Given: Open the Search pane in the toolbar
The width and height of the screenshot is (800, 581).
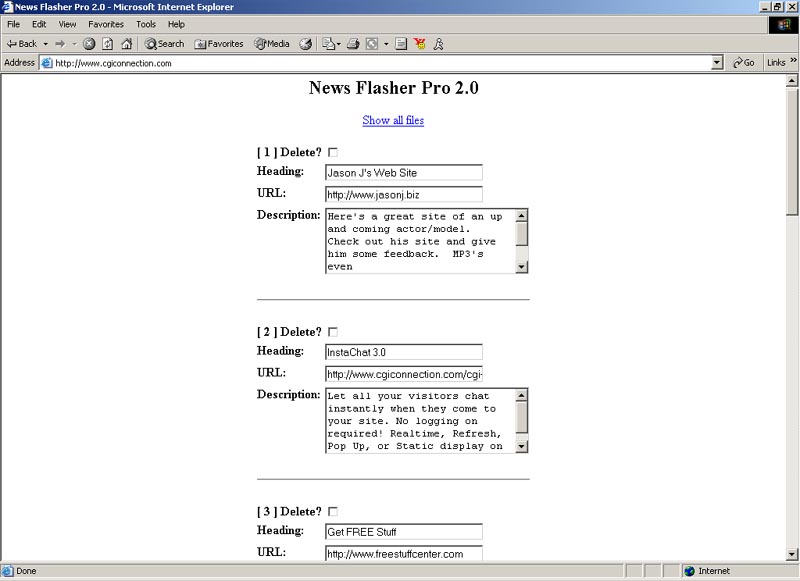Looking at the screenshot, I should (164, 44).
